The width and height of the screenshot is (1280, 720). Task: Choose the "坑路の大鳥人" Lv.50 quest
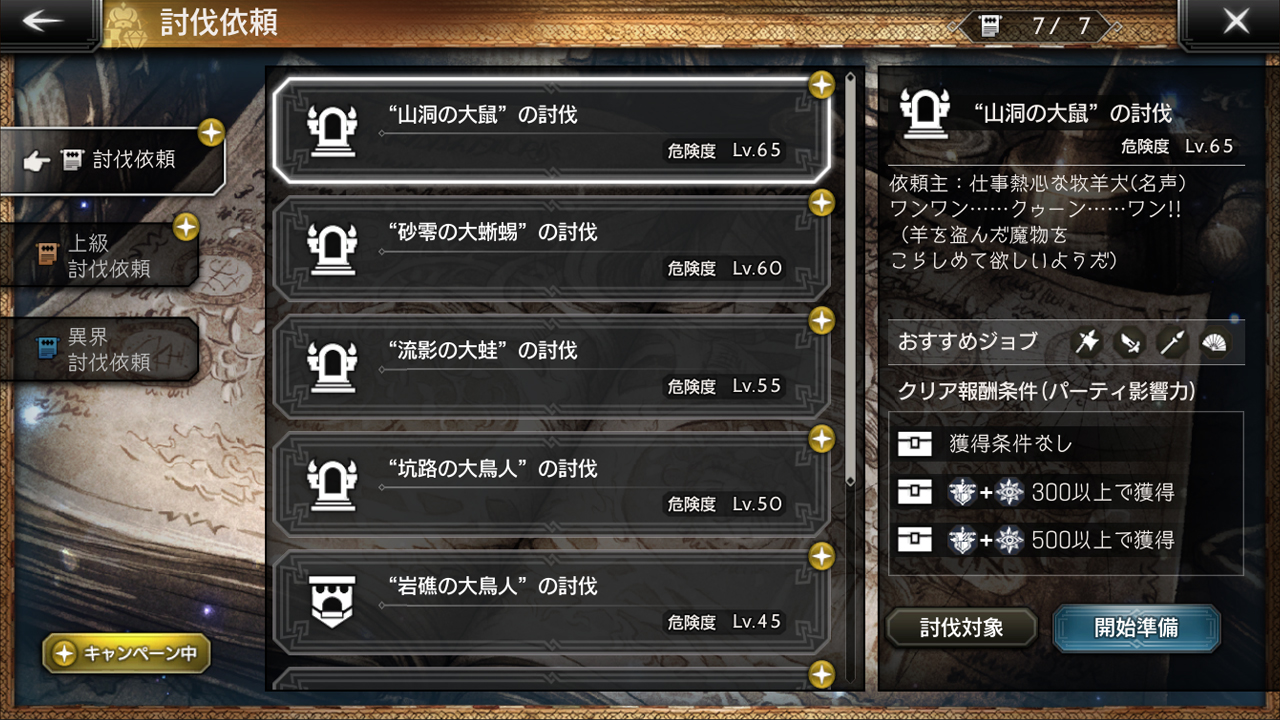(x=552, y=485)
